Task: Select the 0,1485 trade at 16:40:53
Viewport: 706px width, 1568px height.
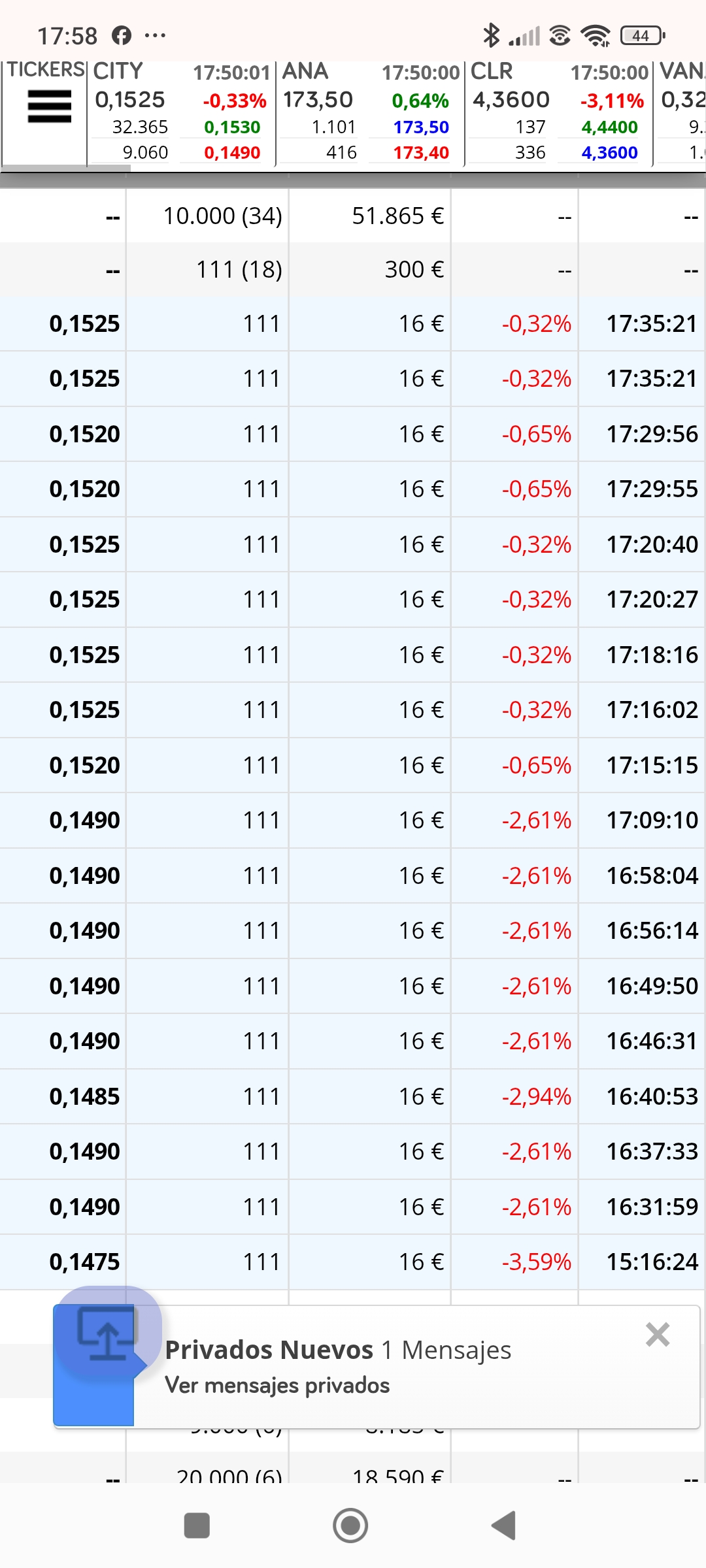Action: click(x=353, y=1096)
